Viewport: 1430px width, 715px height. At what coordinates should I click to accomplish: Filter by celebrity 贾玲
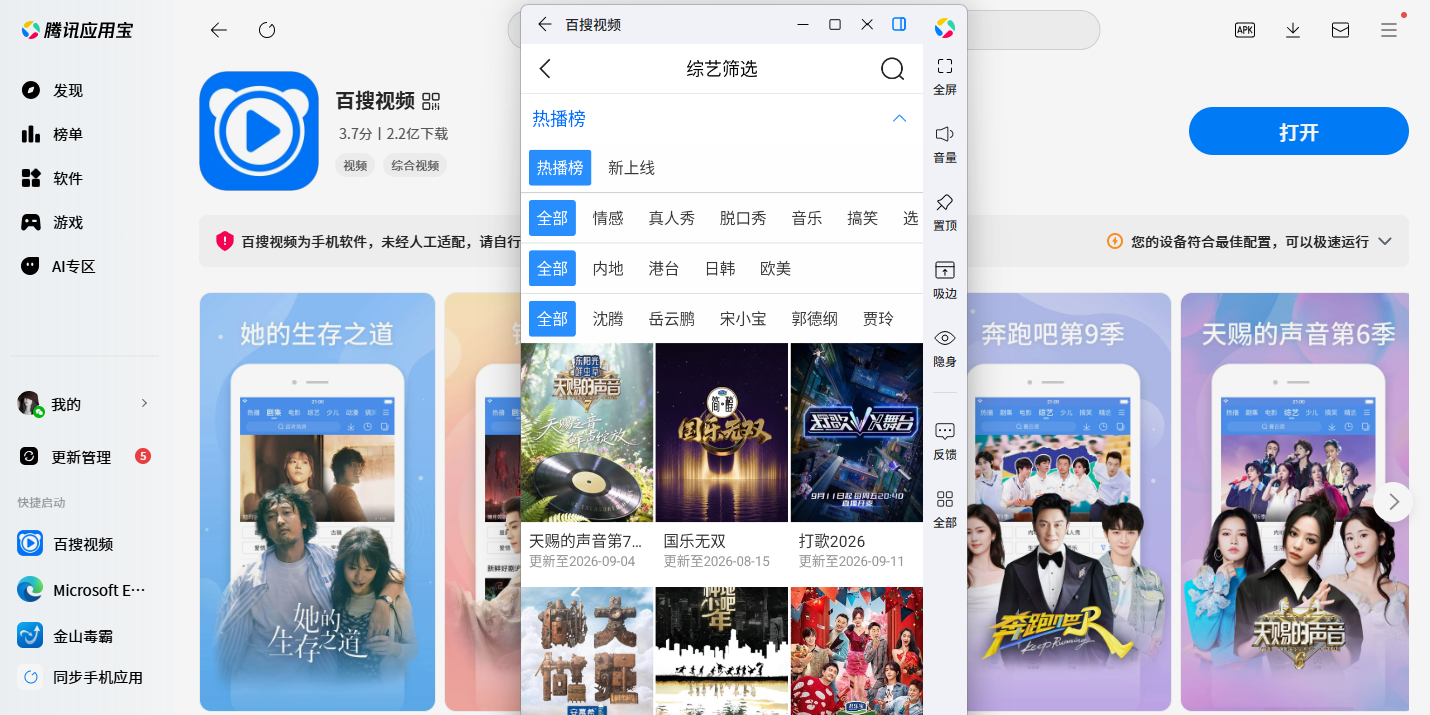pos(878,318)
